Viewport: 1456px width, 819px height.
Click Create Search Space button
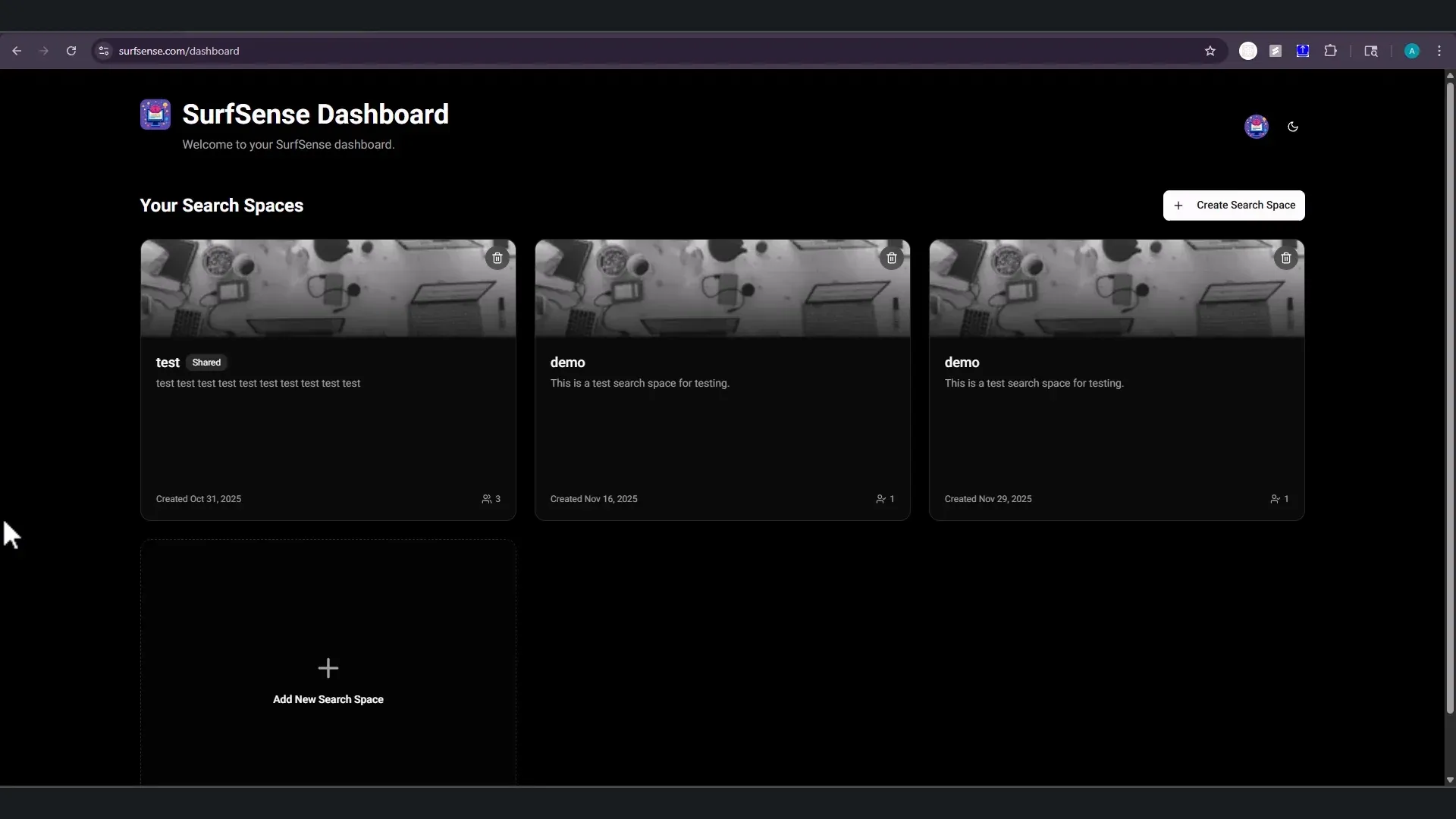1234,206
